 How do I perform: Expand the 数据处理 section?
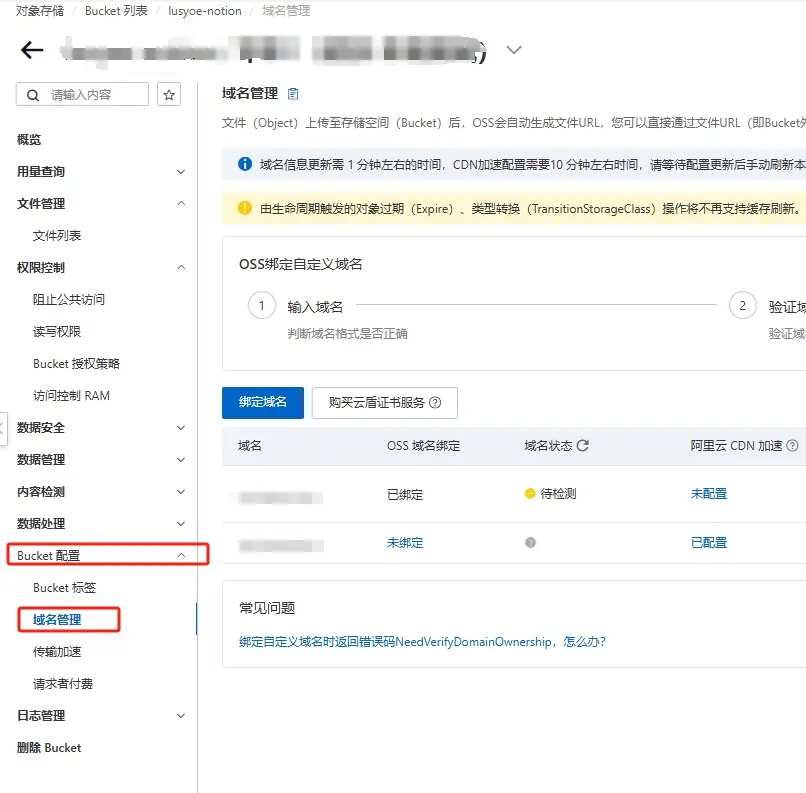(181, 524)
